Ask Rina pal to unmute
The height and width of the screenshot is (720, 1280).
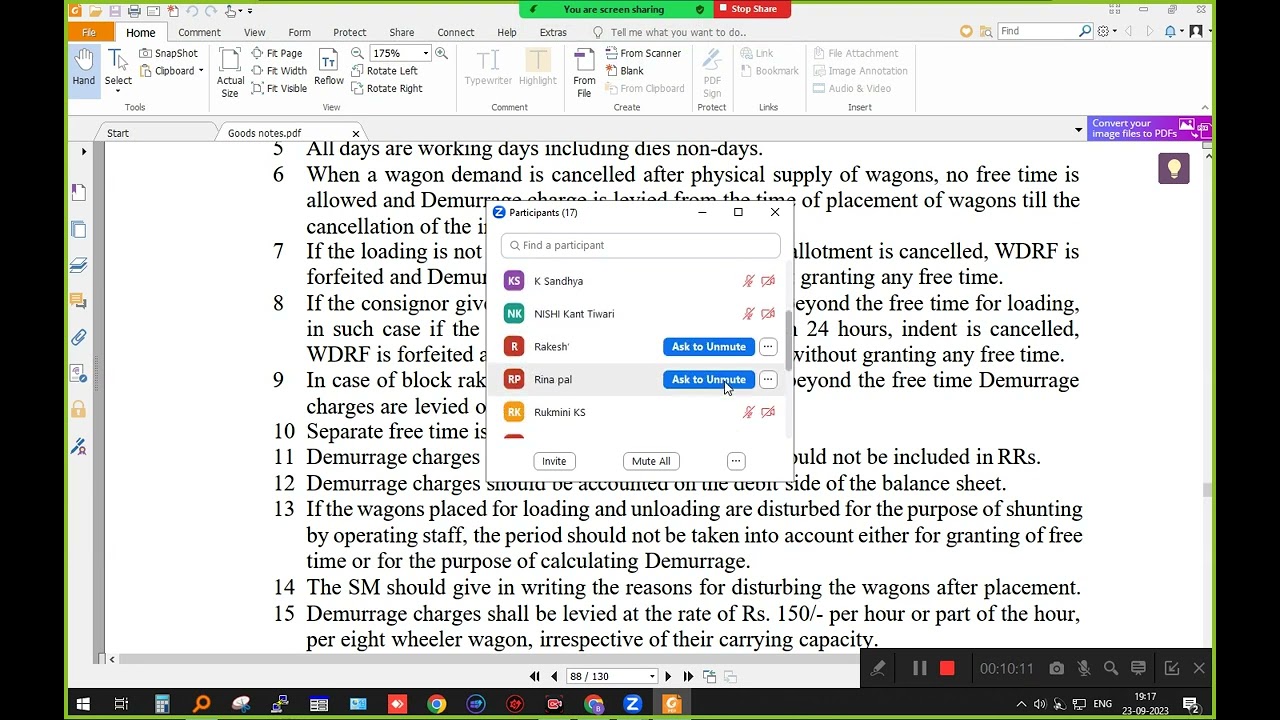coord(709,380)
